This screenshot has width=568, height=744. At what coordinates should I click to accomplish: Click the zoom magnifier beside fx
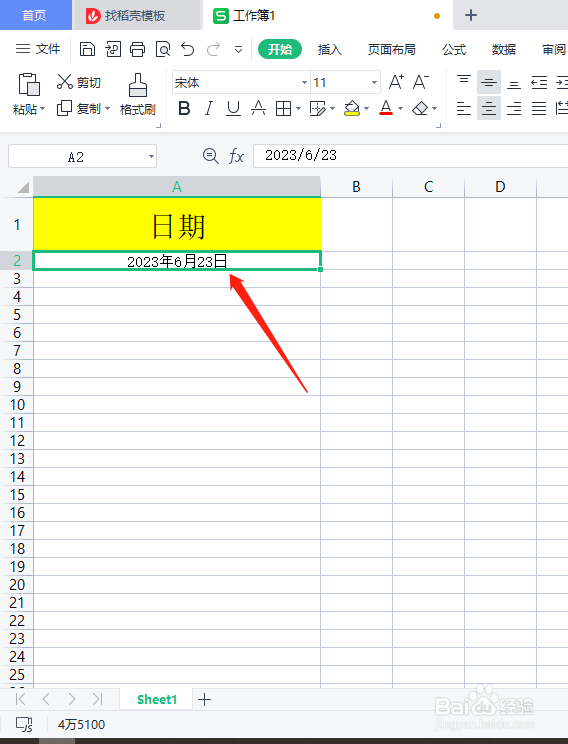(x=210, y=156)
